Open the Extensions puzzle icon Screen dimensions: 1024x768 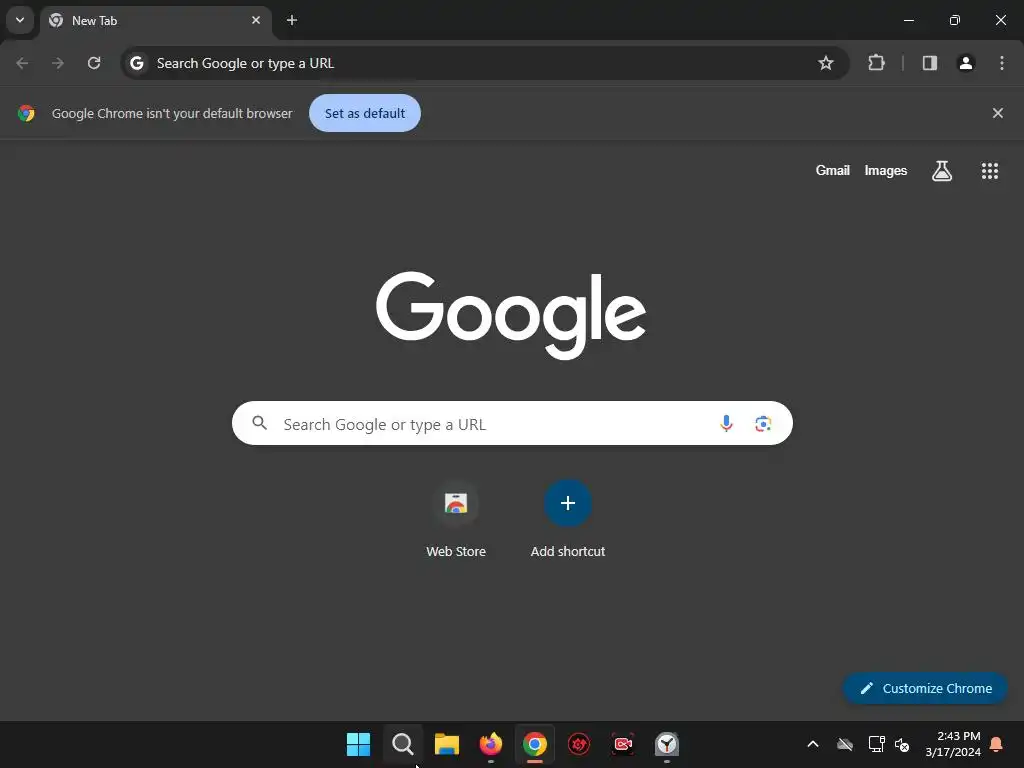(876, 63)
